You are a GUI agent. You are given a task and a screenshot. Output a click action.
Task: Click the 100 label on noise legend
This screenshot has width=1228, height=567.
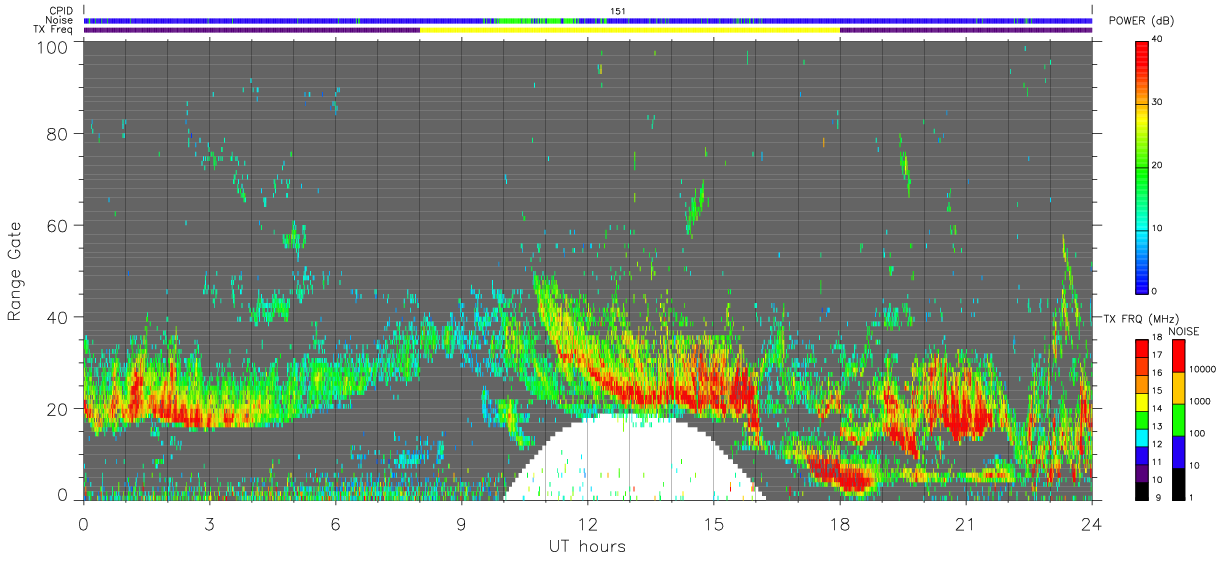coord(1197,433)
